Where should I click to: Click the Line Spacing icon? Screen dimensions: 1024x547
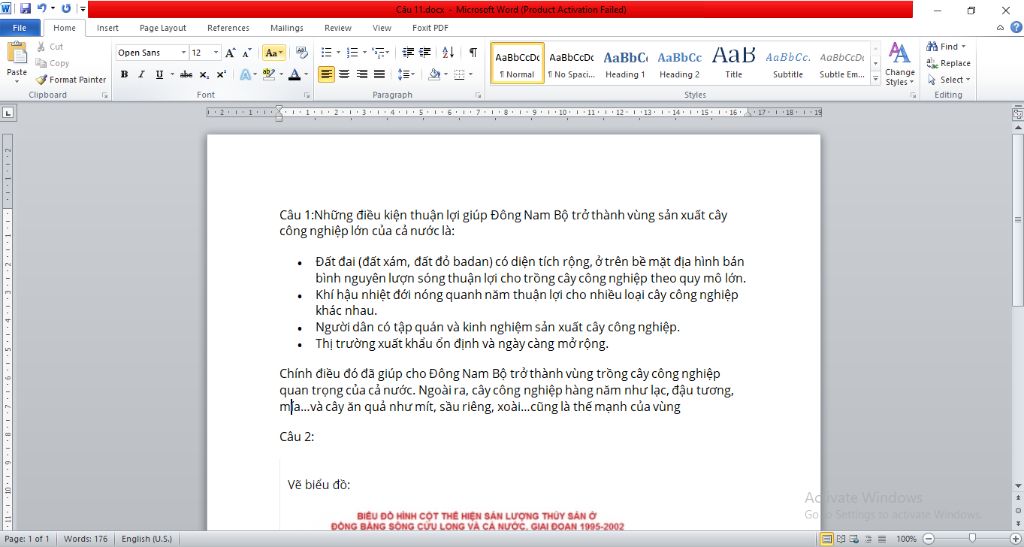pos(403,74)
